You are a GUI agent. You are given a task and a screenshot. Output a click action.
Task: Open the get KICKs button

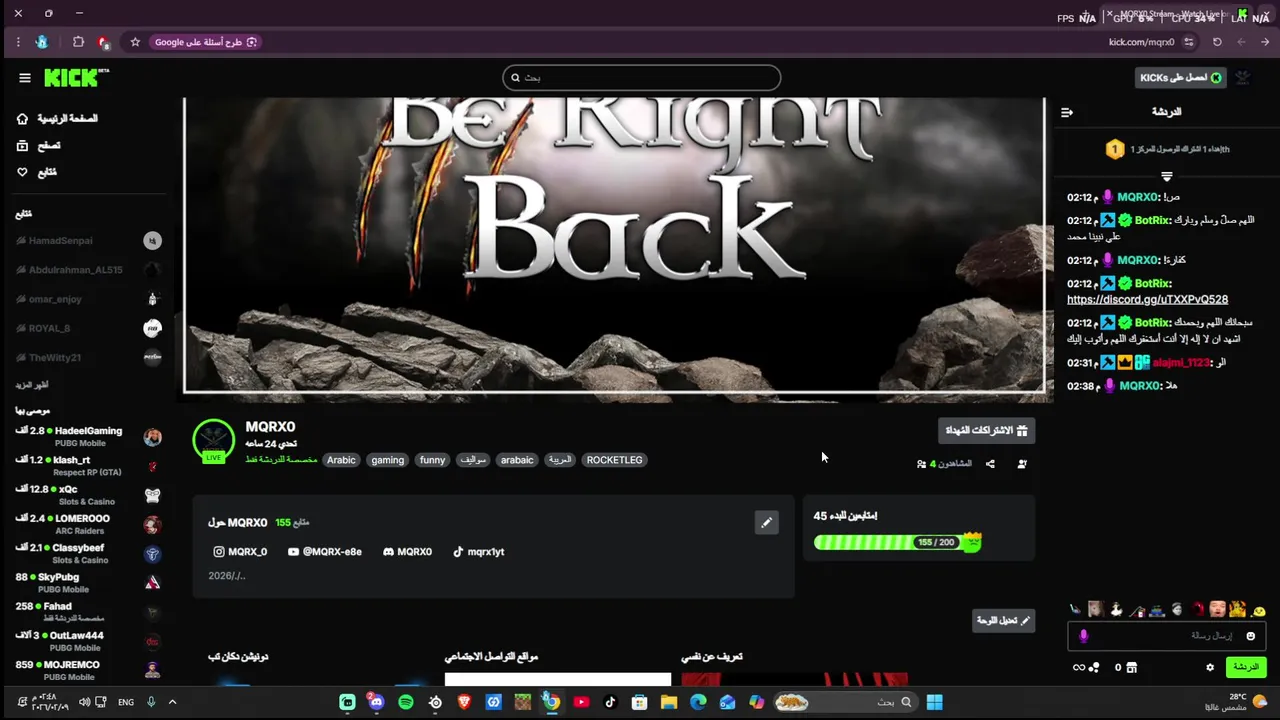coord(1181,78)
